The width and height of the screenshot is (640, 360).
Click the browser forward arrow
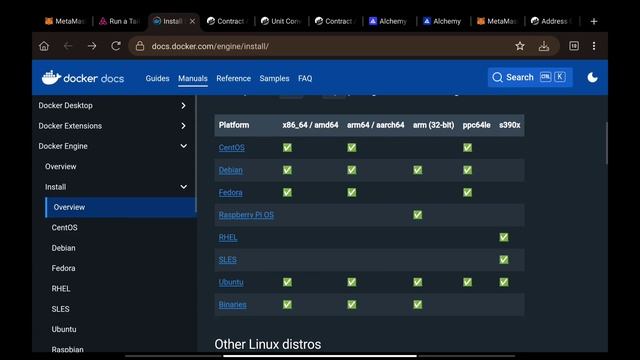pyautogui.click(x=92, y=46)
